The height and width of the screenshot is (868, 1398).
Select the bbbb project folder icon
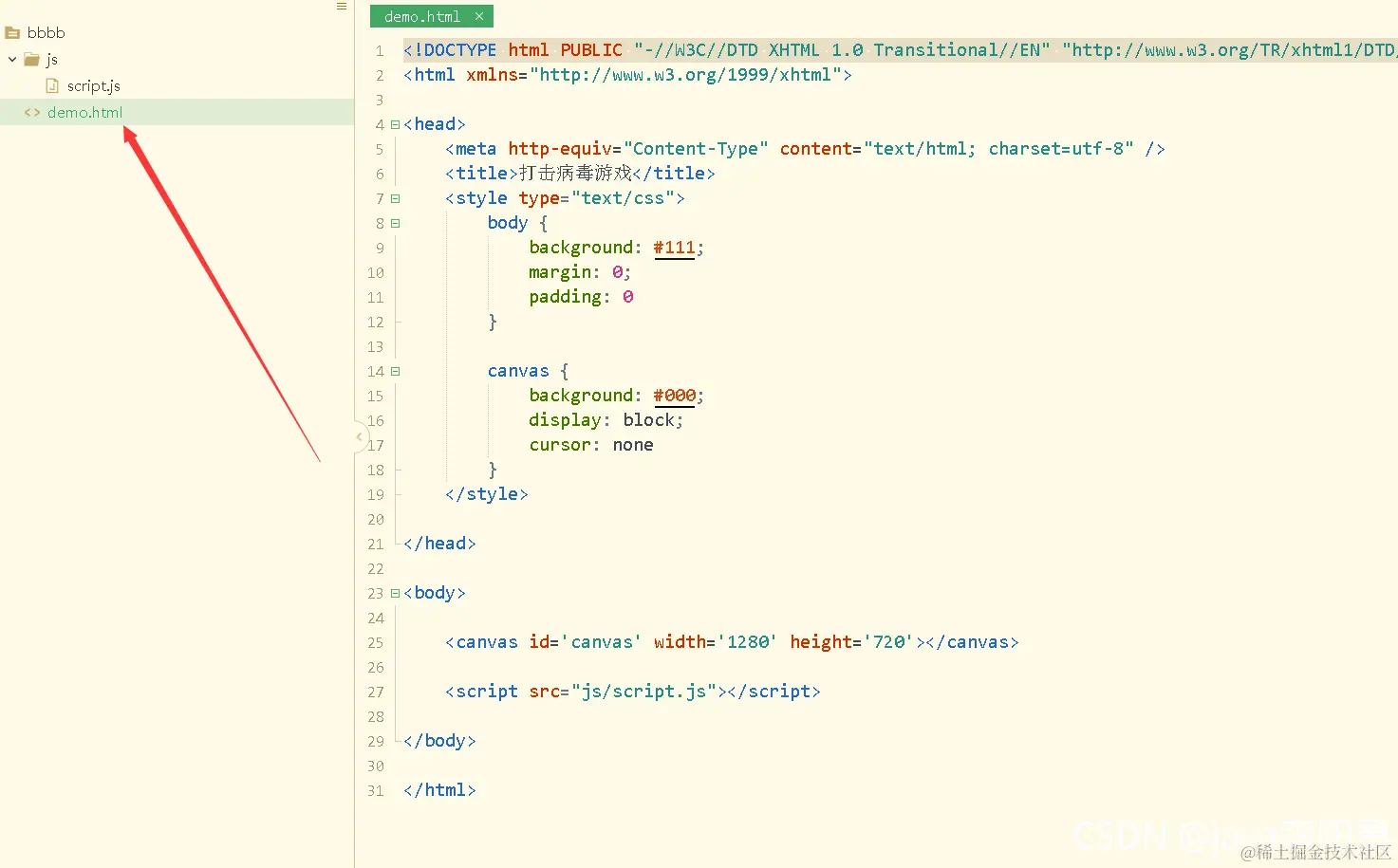click(x=12, y=33)
